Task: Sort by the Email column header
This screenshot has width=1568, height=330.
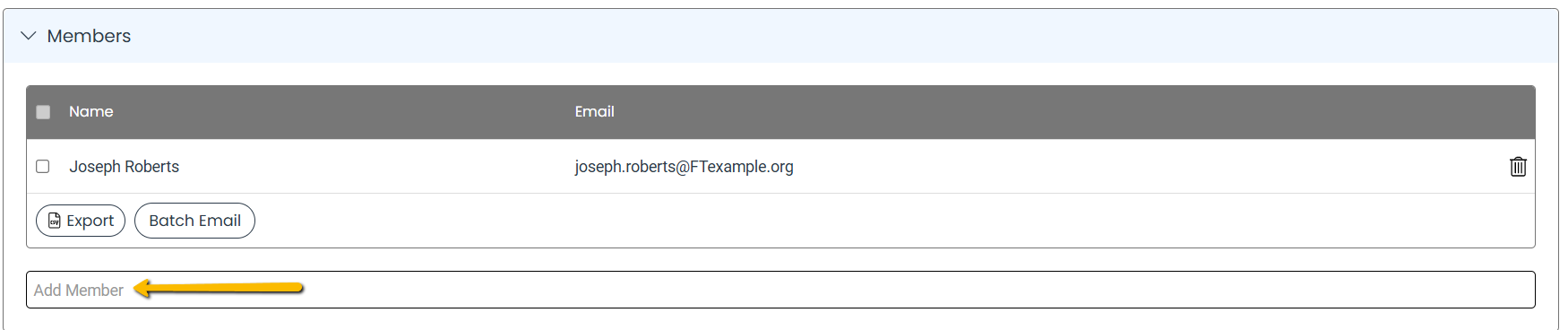Action: pyautogui.click(x=594, y=111)
